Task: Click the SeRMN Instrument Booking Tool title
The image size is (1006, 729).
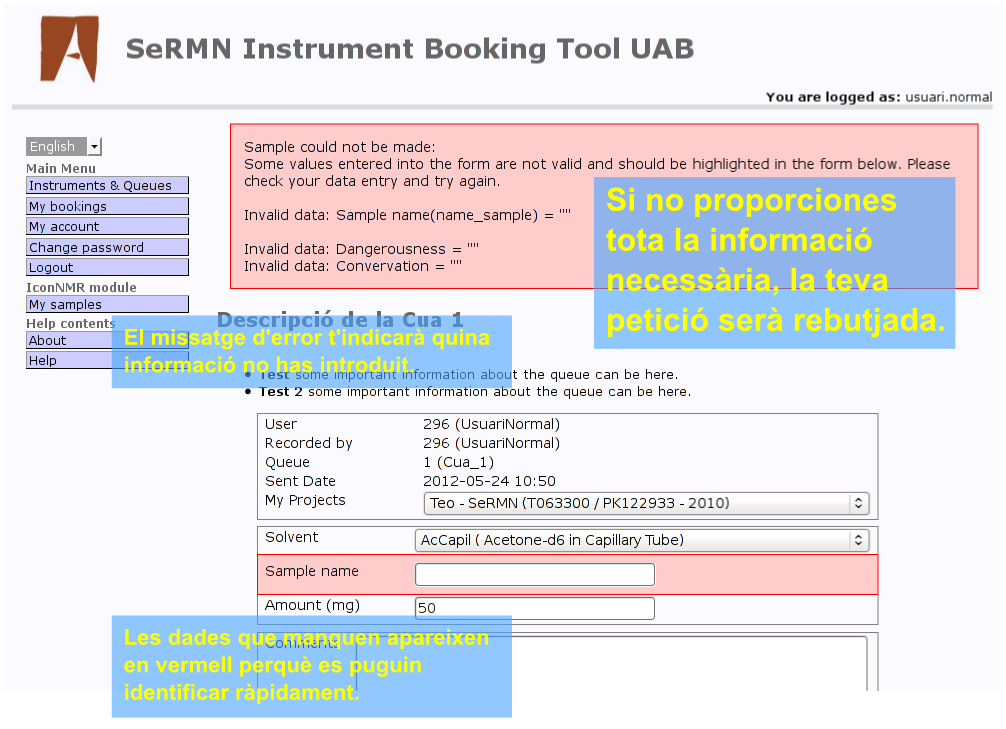Action: click(x=410, y=49)
